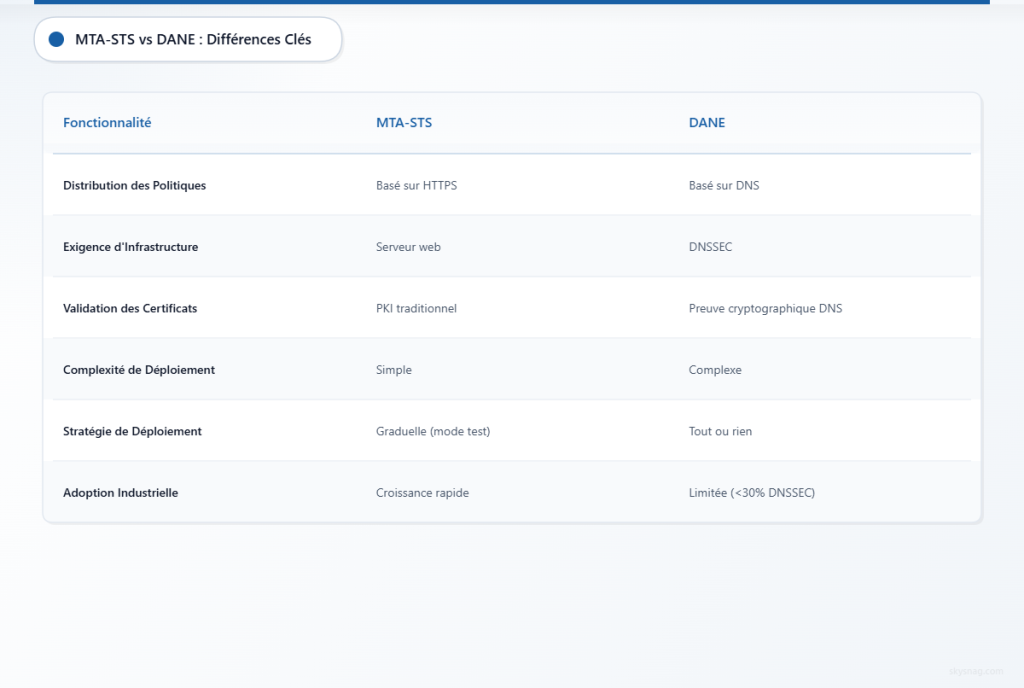This screenshot has height=688, width=1024.
Task: Click the 'Basé sur DNS' cell
Action: [x=724, y=185]
